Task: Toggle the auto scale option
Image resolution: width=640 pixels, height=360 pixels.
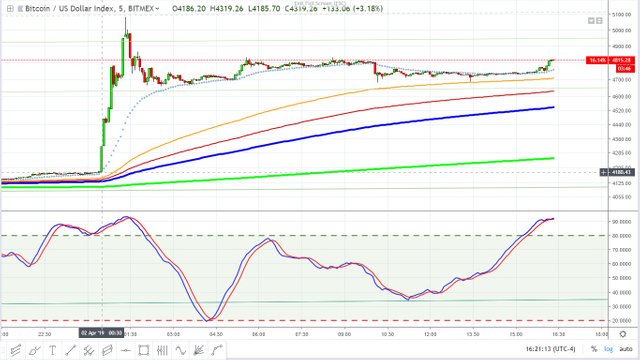Action: [626, 349]
